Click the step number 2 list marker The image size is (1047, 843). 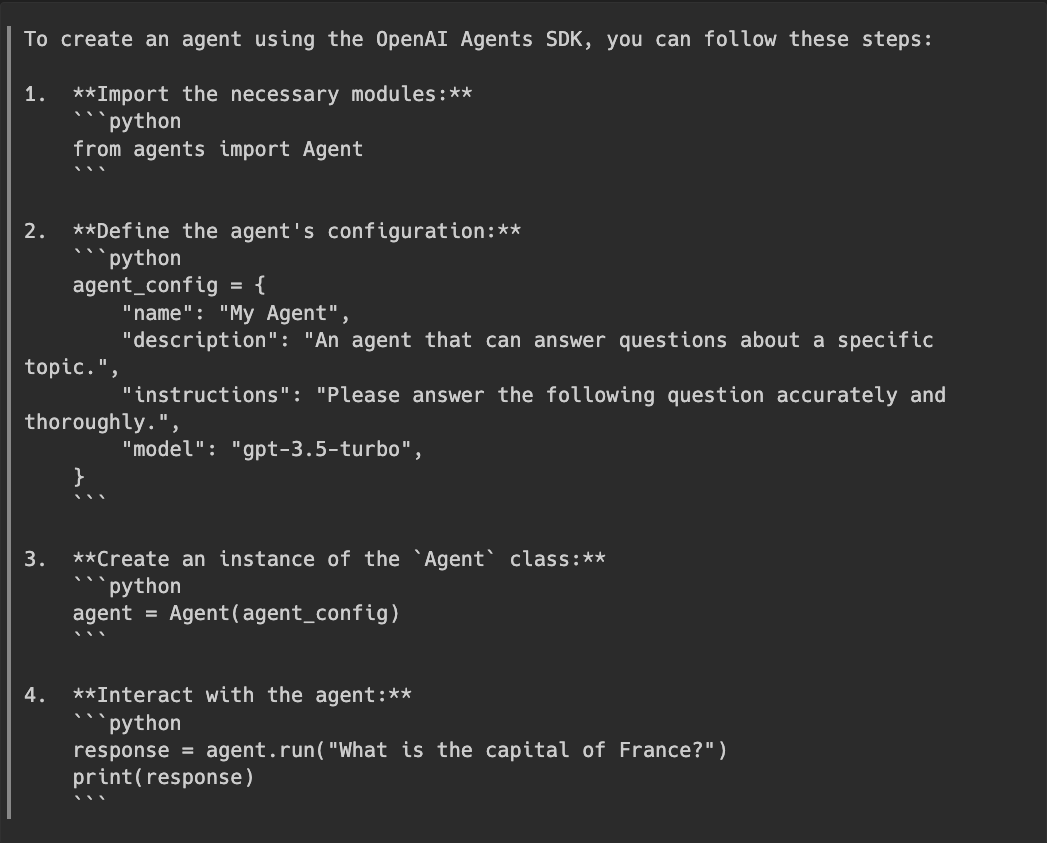35,232
